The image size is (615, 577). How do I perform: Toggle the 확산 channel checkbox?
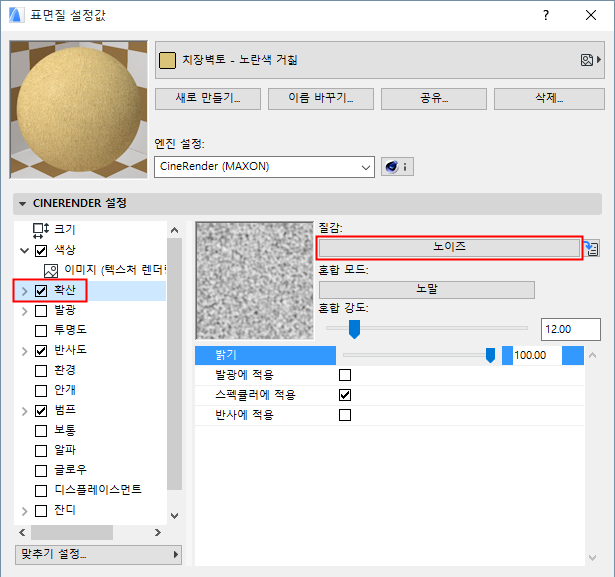[x=41, y=291]
